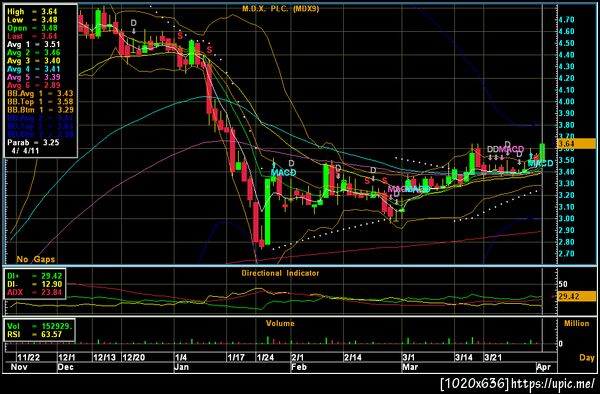Click the 4.20 price axis label
The image size is (600, 394).
pyautogui.click(x=566, y=78)
